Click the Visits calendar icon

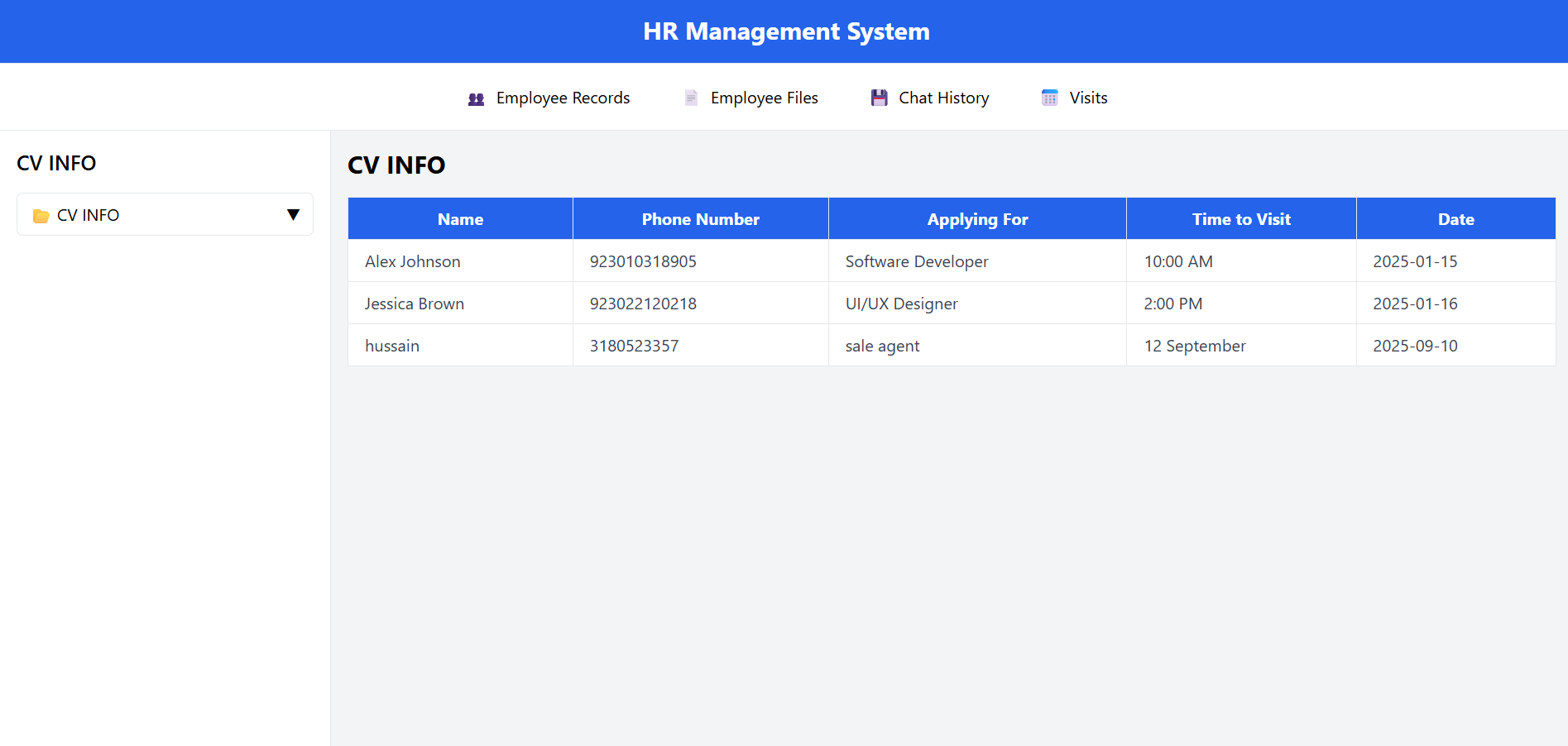pos(1049,98)
